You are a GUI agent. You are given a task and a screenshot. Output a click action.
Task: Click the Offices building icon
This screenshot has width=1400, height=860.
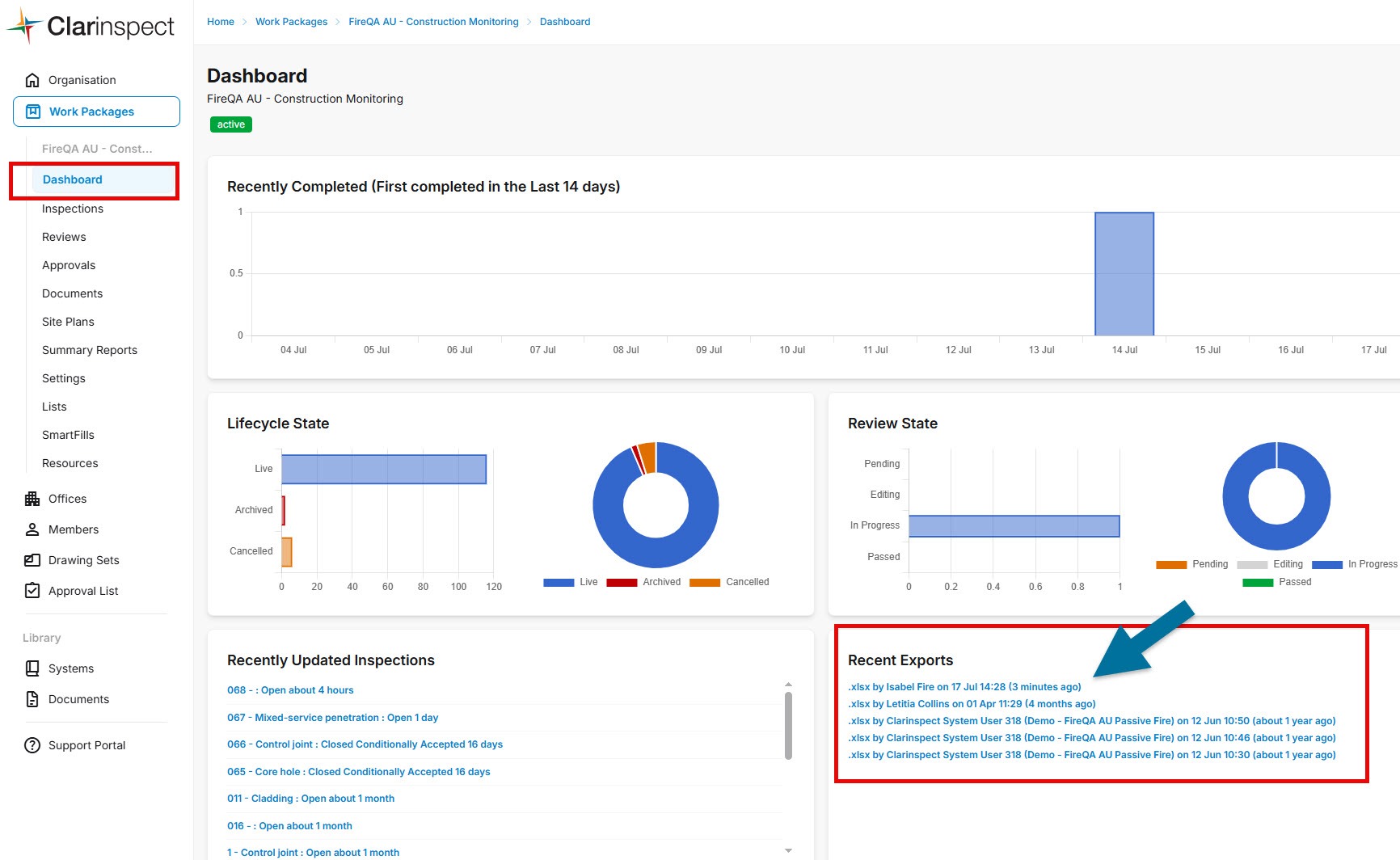pos(32,499)
